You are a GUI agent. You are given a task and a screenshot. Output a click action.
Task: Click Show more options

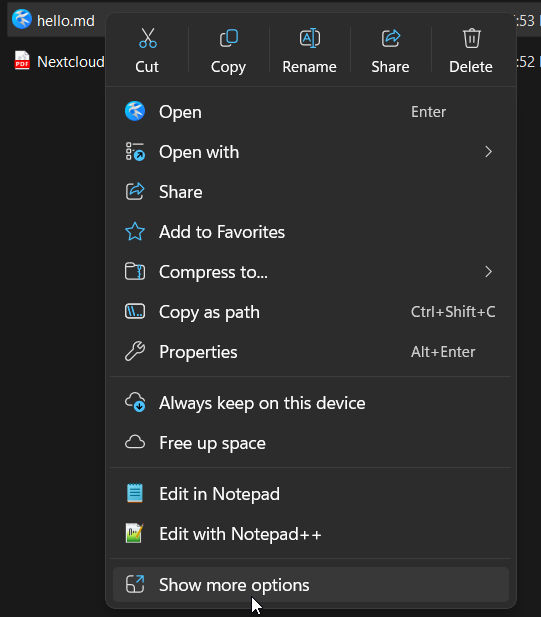311,584
